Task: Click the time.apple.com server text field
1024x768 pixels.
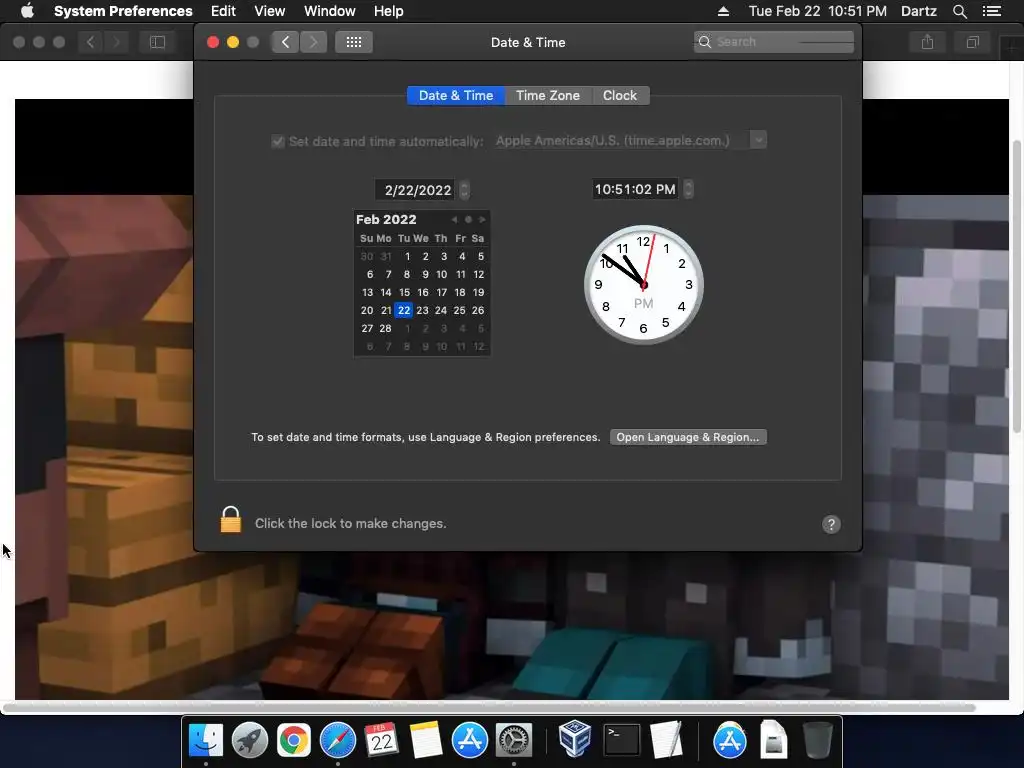Action: click(622, 140)
